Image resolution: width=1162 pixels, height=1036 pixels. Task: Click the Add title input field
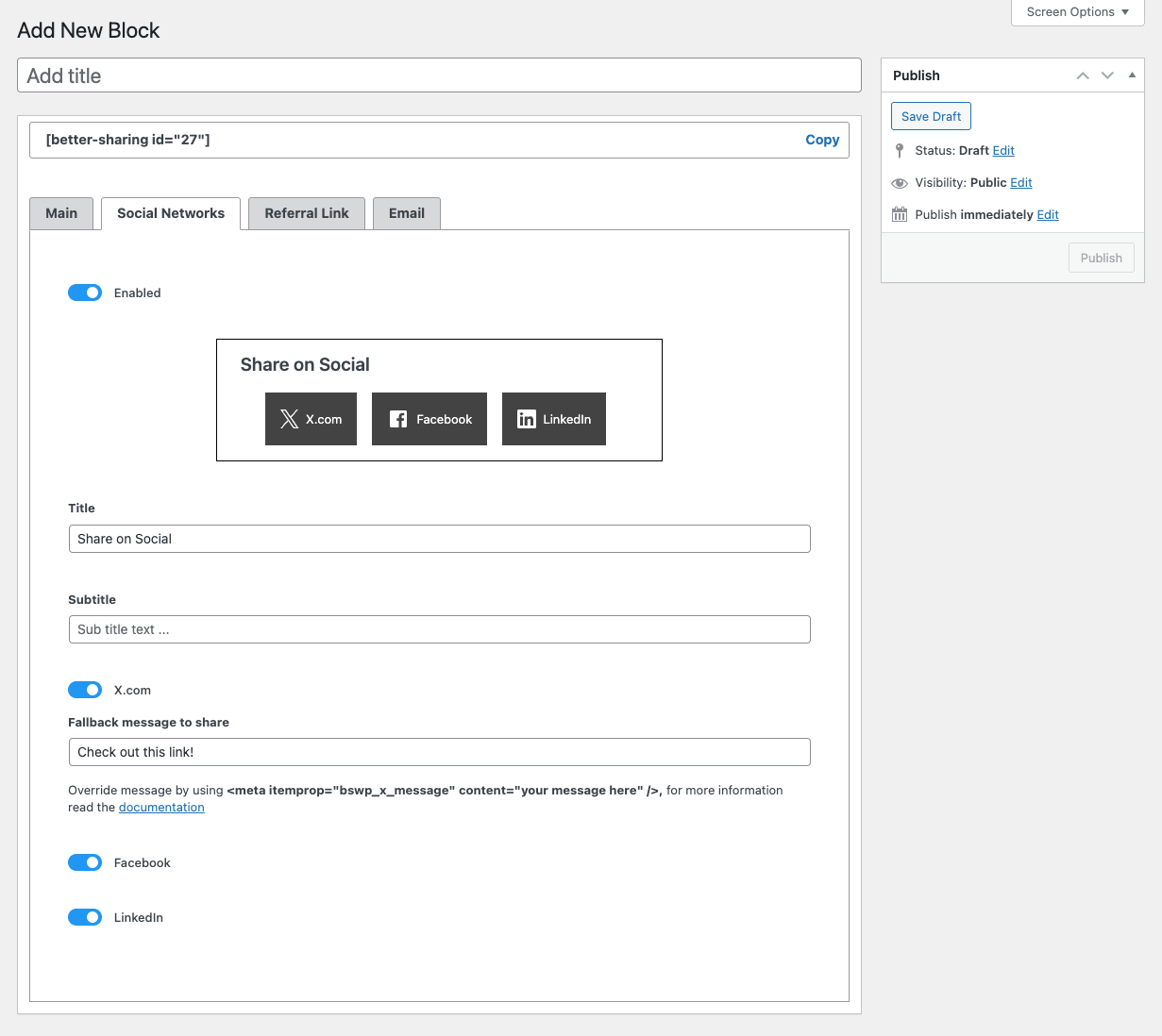tap(439, 75)
